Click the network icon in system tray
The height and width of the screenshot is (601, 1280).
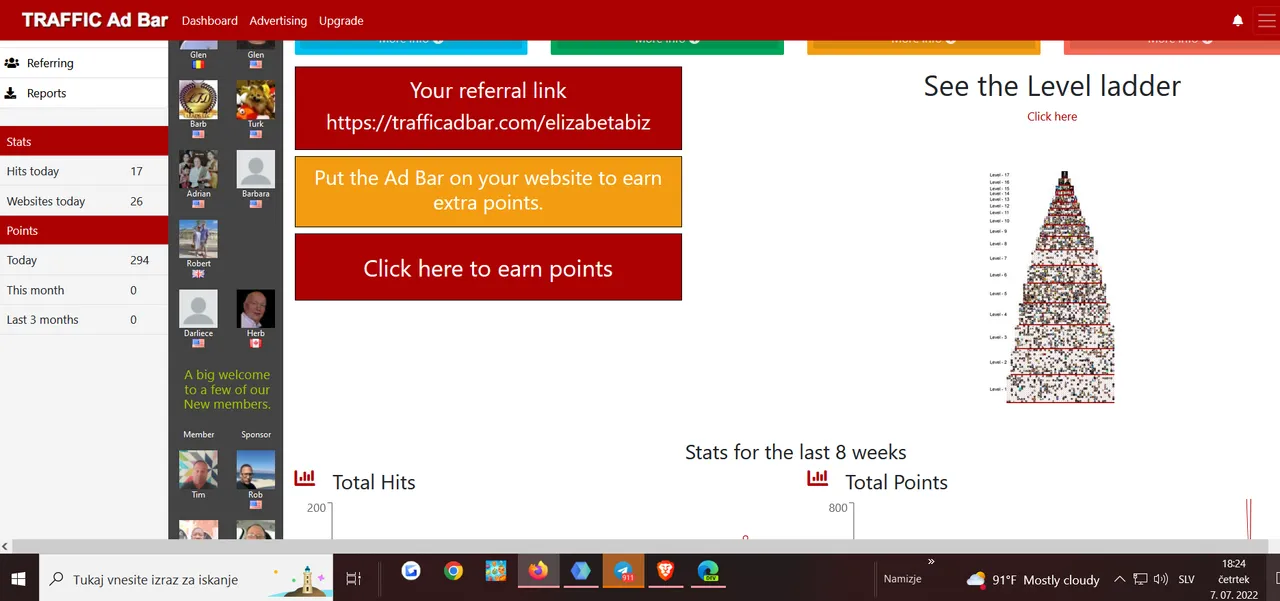(x=1140, y=579)
